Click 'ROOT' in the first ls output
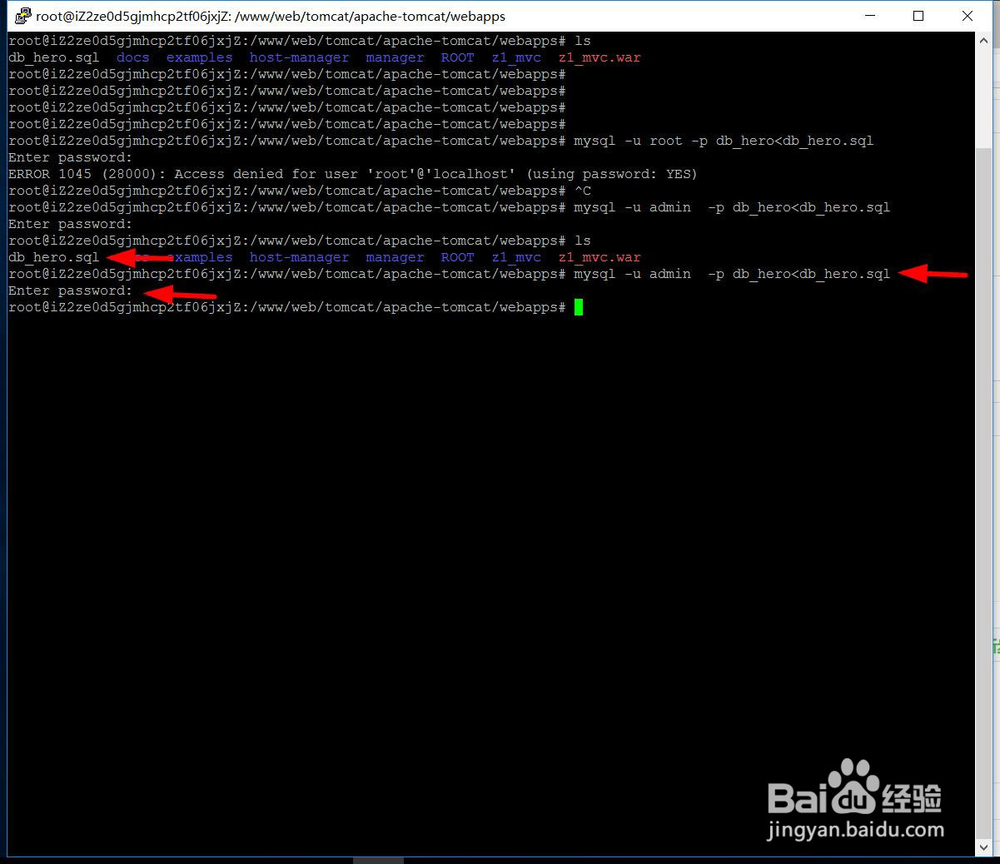 coord(458,57)
